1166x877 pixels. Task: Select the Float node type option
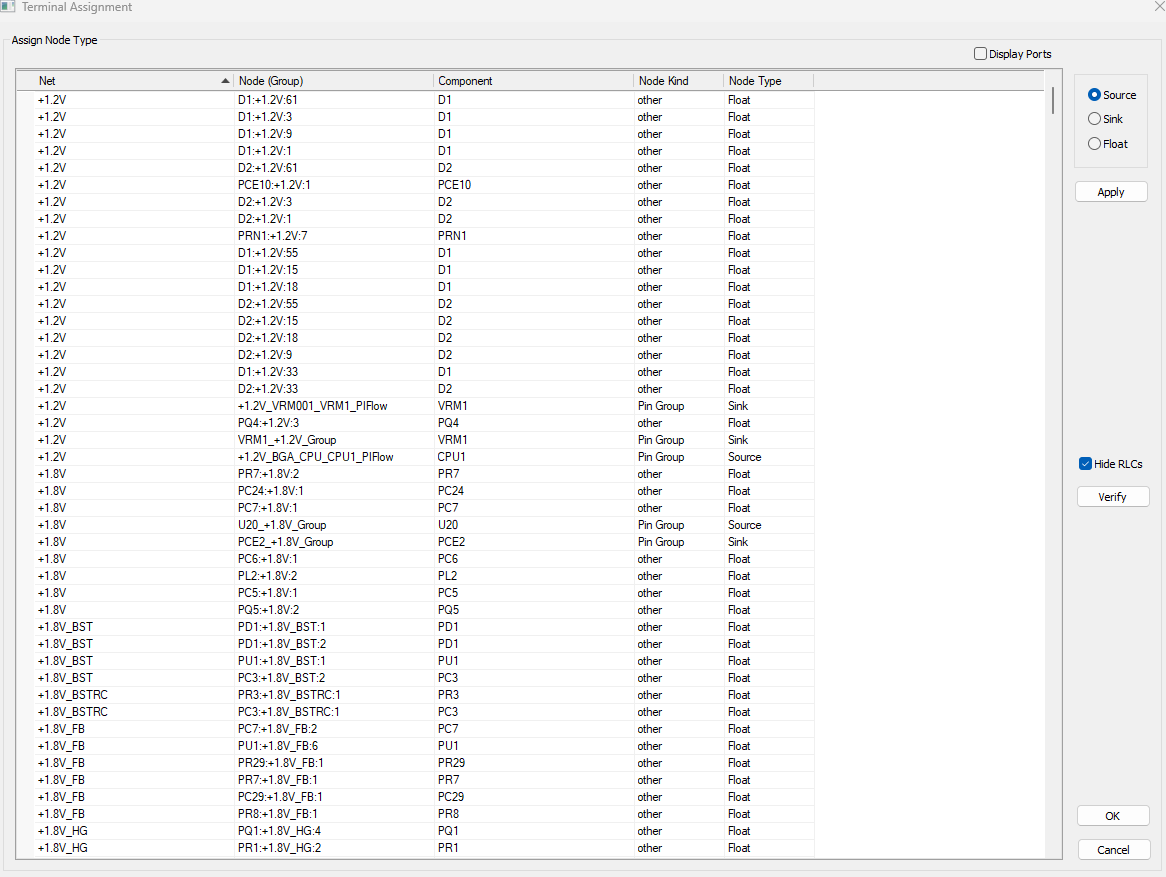(x=1094, y=144)
